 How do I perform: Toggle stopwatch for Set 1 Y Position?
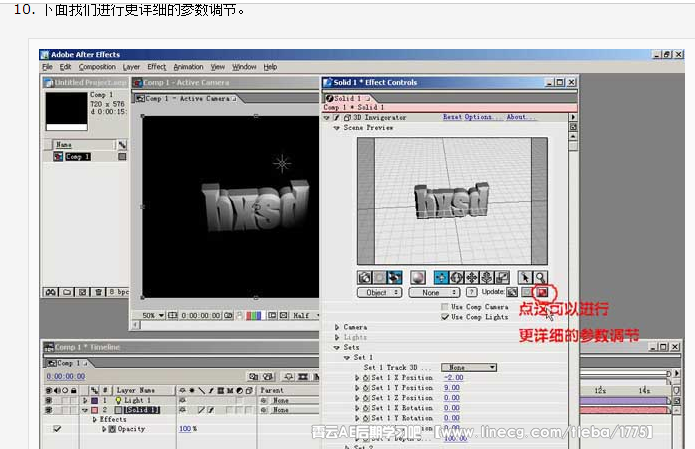pyautogui.click(x=366, y=388)
